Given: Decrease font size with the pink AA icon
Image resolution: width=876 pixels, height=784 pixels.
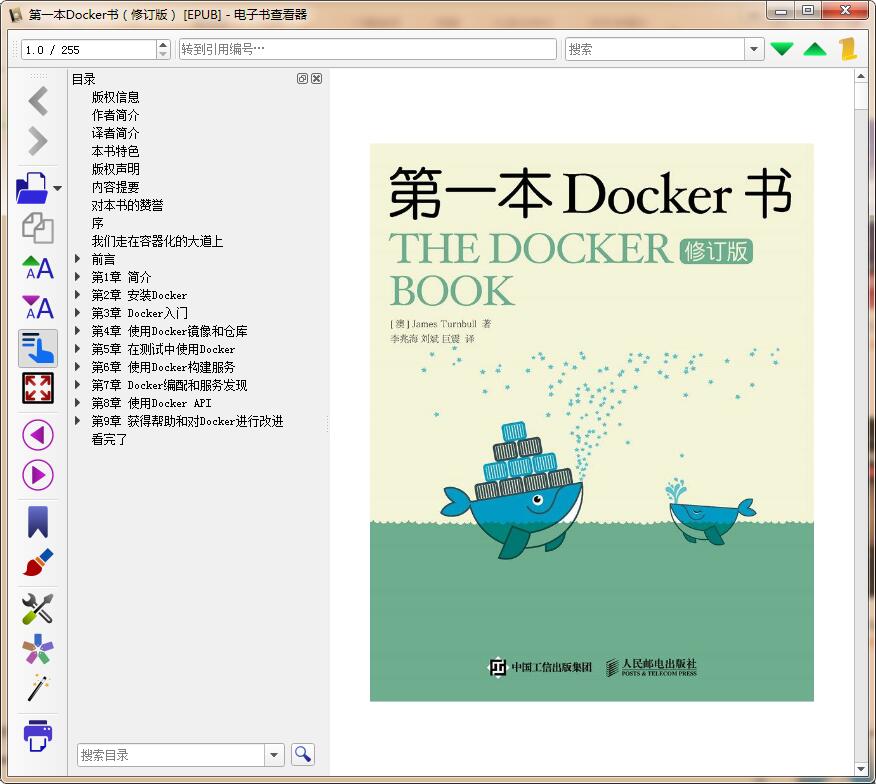Looking at the screenshot, I should [38, 308].
